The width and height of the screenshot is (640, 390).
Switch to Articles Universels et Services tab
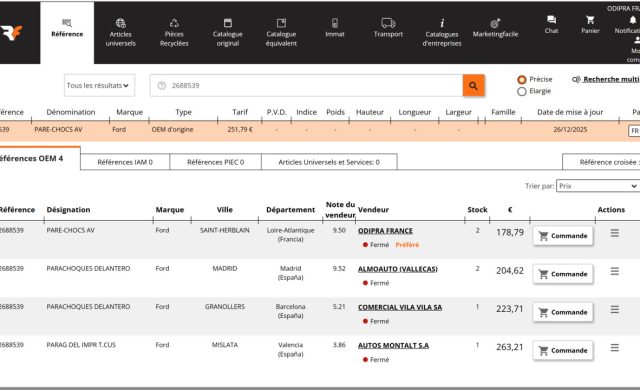329,162
